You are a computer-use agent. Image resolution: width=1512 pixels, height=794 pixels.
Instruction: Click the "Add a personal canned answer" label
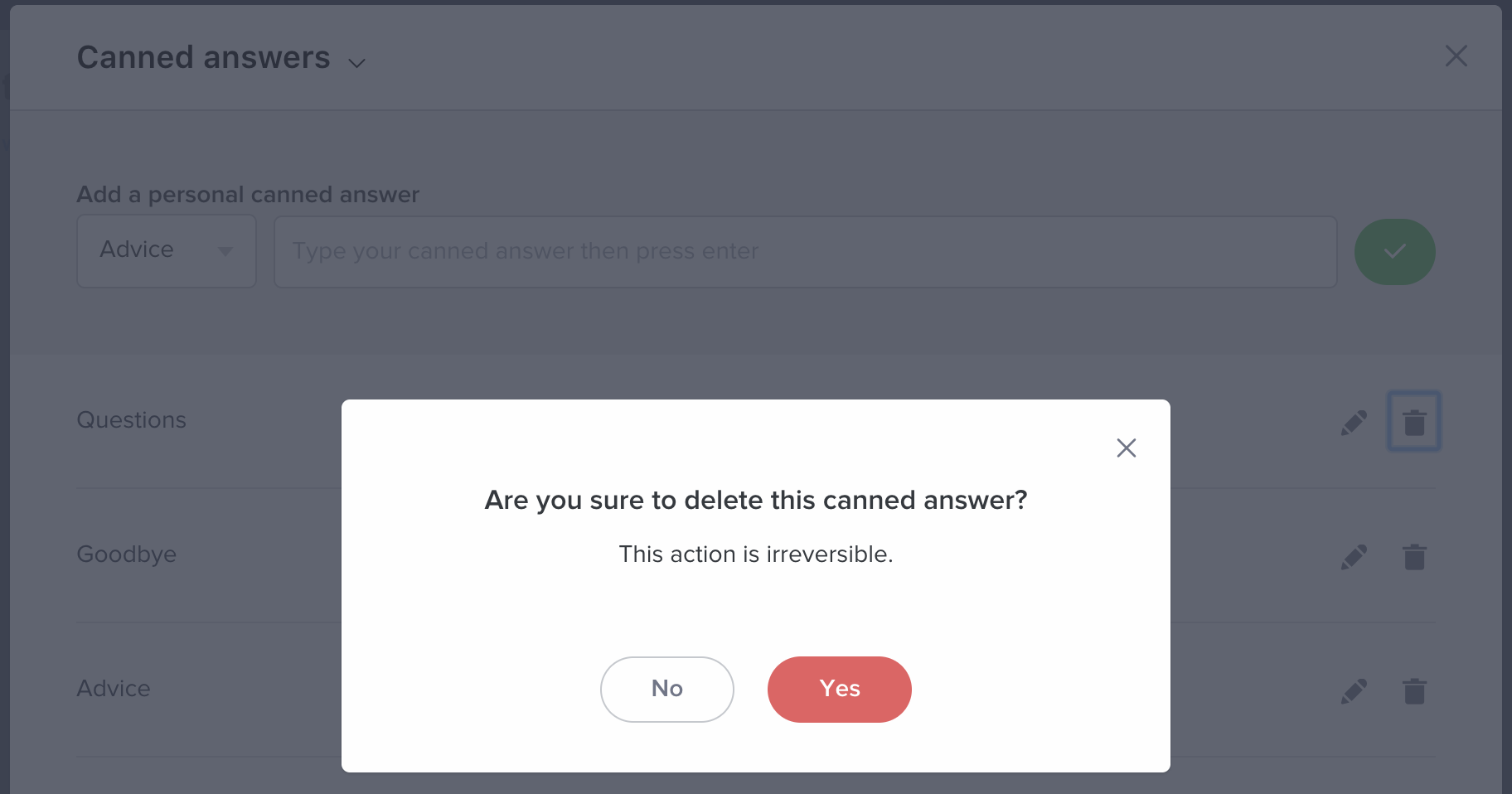(x=248, y=195)
